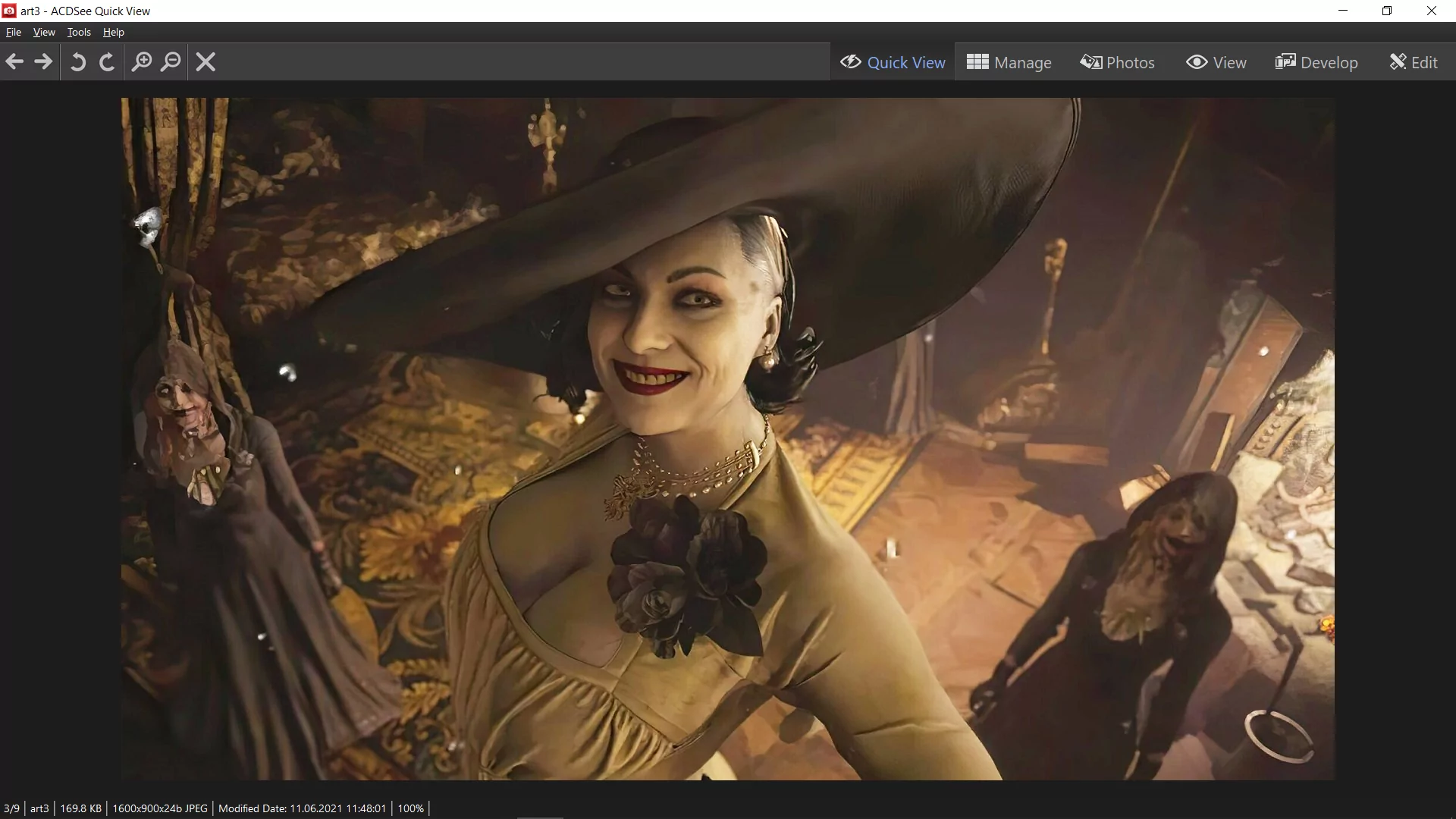This screenshot has height=819, width=1456.
Task: Click the 169.8 KB file size text
Action: tap(80, 808)
